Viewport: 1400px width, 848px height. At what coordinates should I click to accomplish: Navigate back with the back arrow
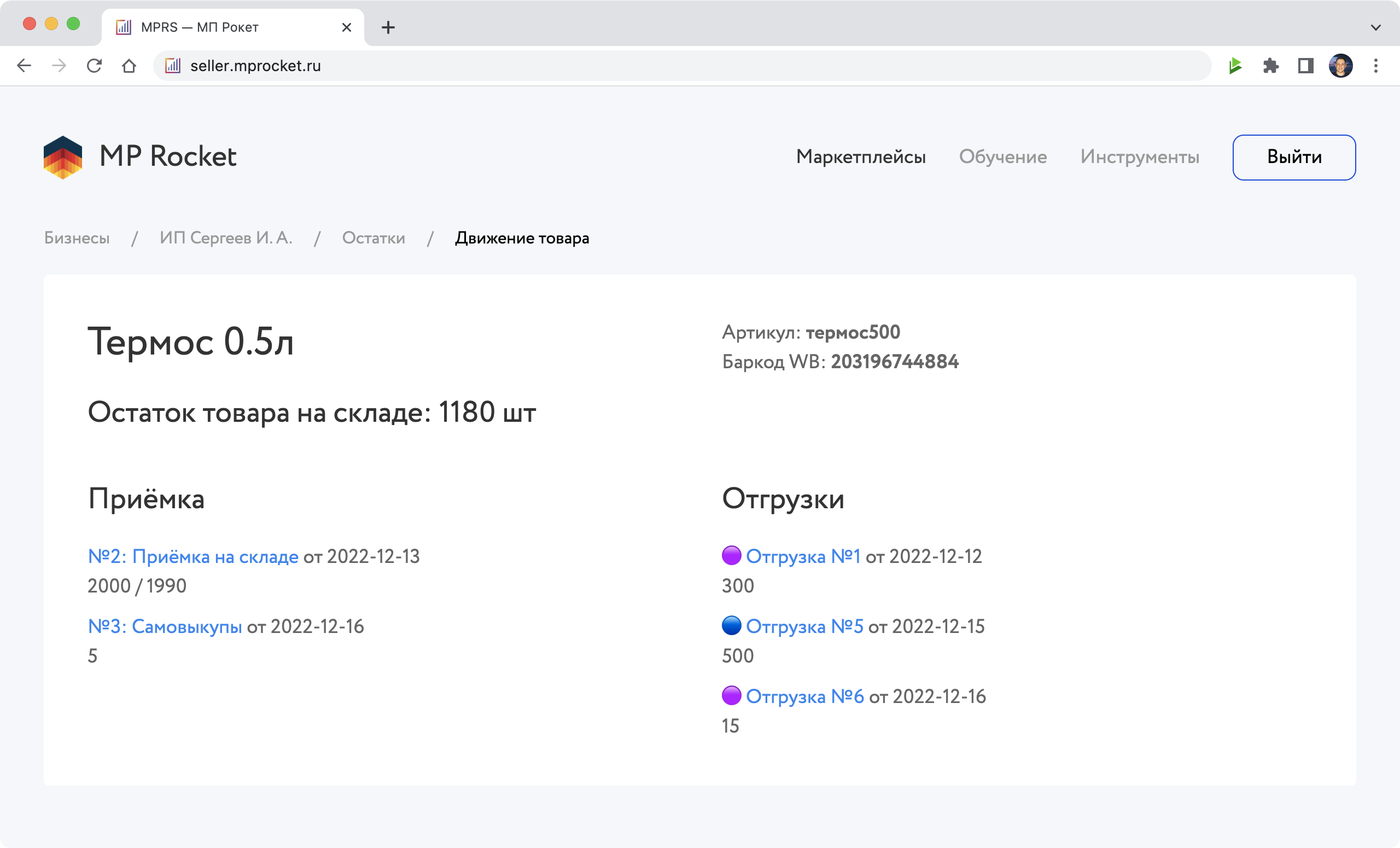tap(24, 66)
